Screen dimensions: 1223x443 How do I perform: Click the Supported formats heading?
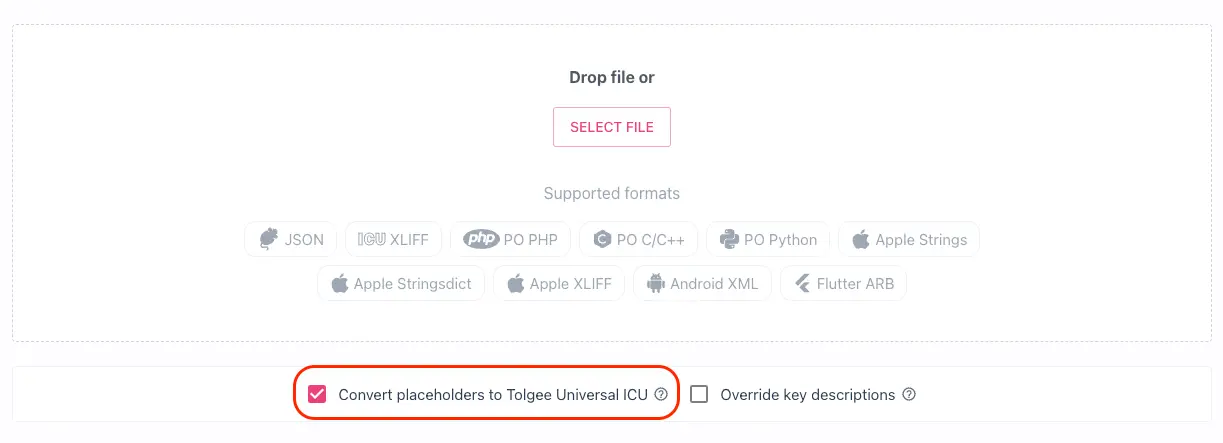611,193
